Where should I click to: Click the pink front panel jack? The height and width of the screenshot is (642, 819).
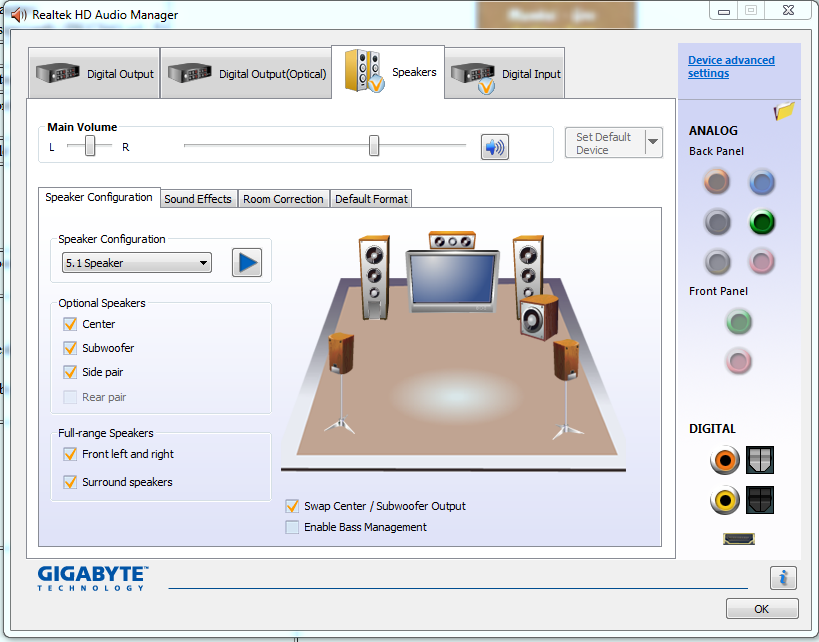coord(739,361)
